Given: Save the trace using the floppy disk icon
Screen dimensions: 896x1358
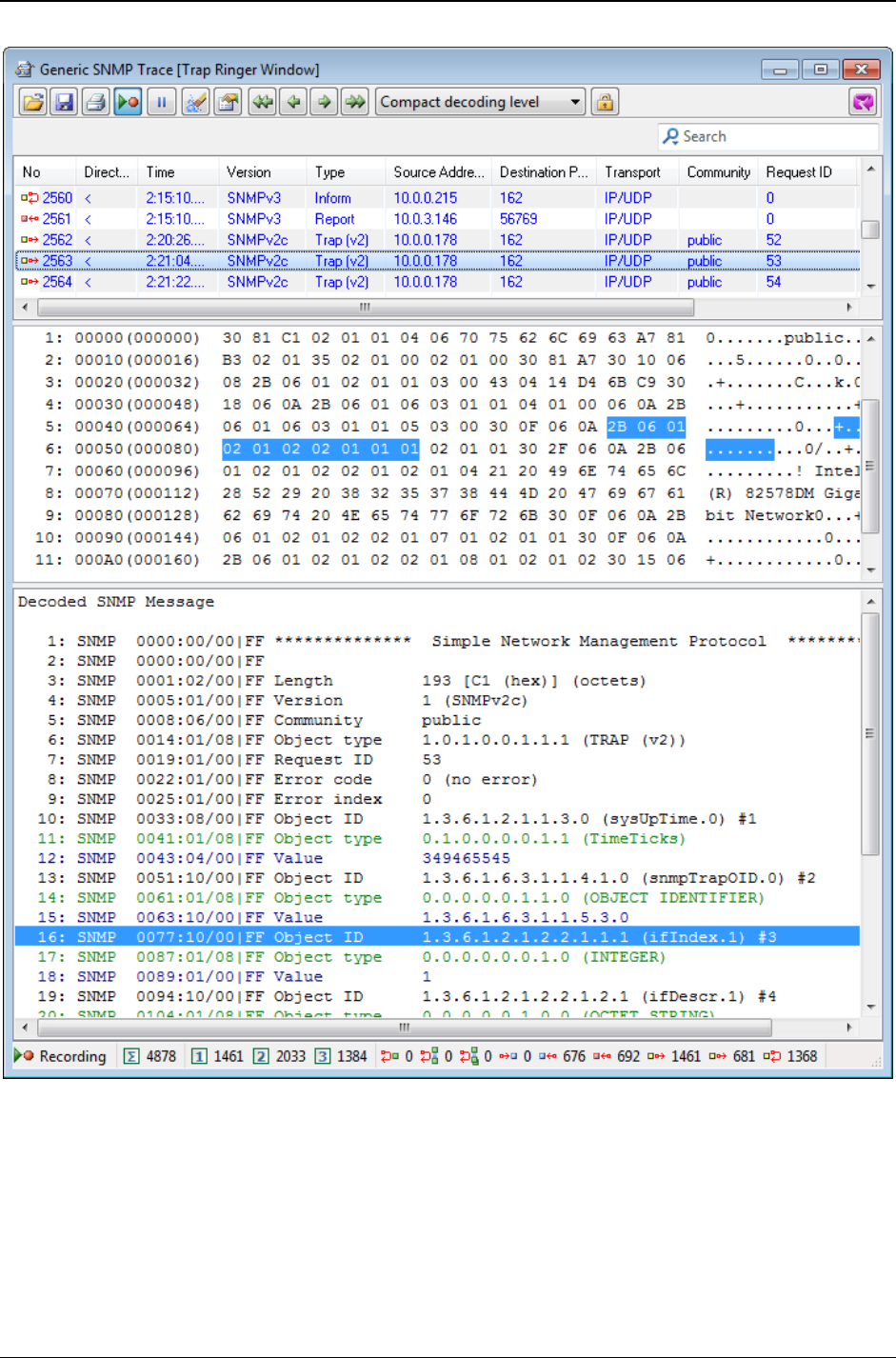Looking at the screenshot, I should [x=65, y=102].
